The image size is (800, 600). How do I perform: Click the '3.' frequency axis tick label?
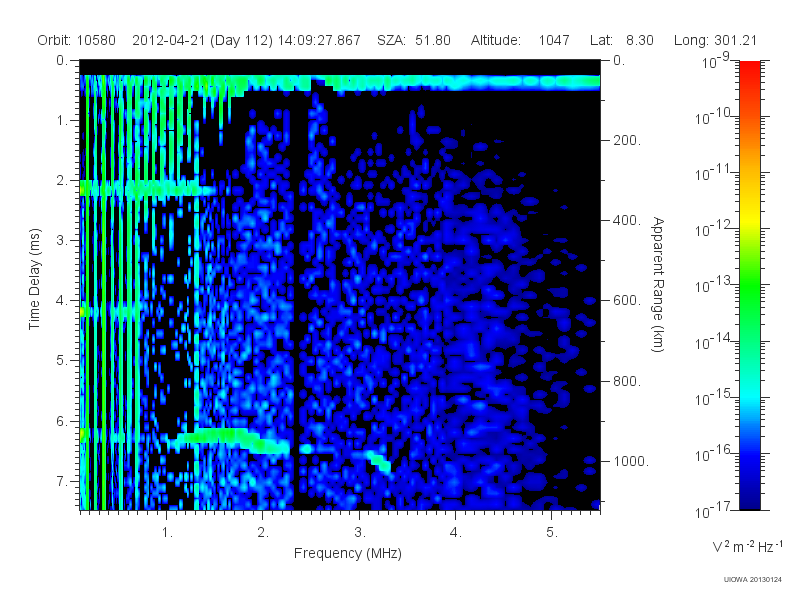point(360,533)
